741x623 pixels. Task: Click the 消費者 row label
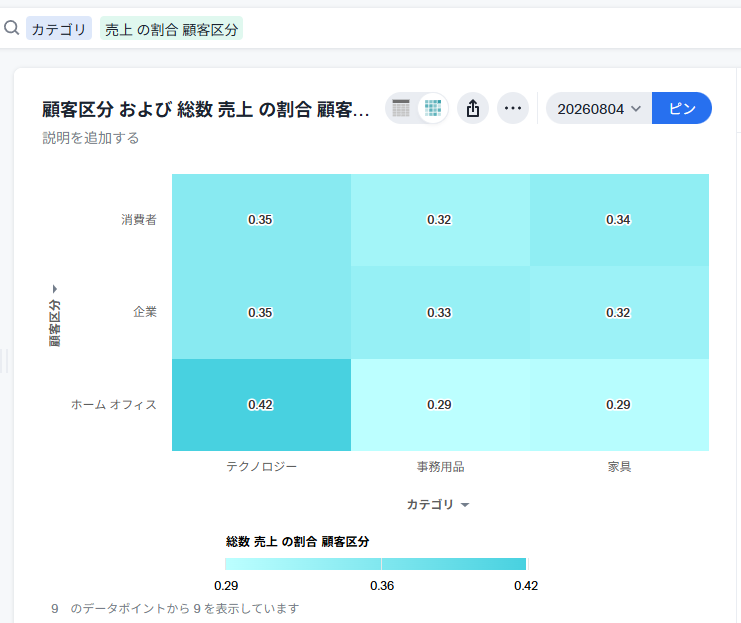[139, 220]
